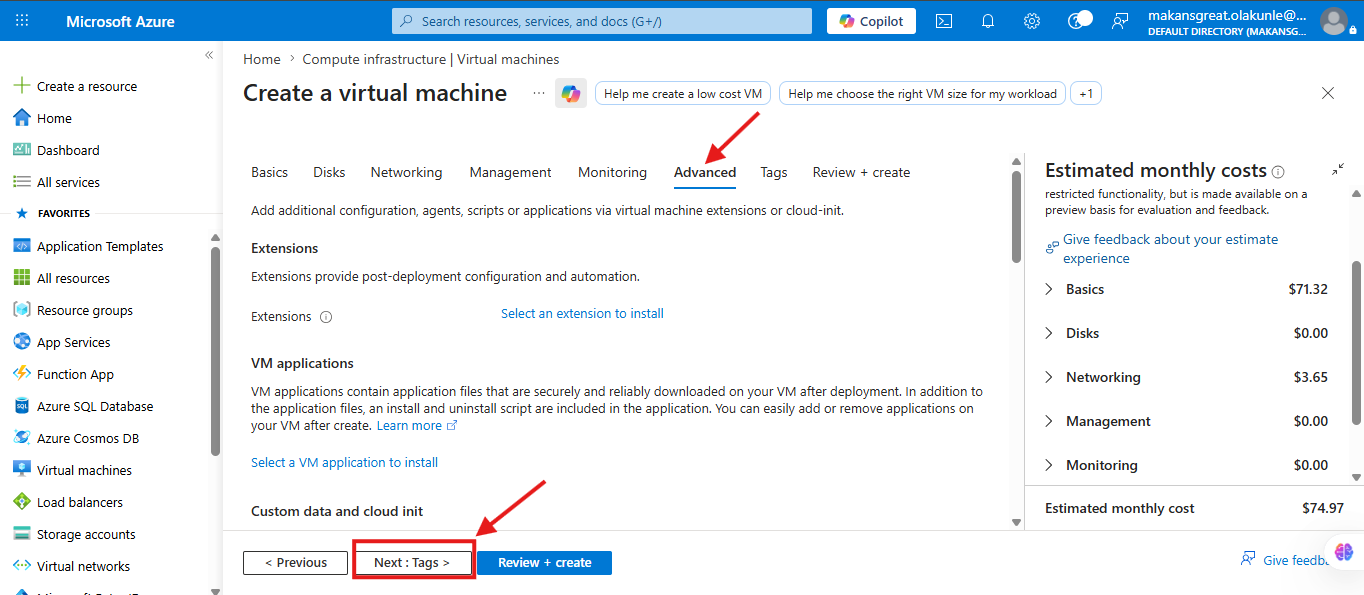Click the Review + create blue button
The image size is (1364, 595).
pyautogui.click(x=544, y=563)
